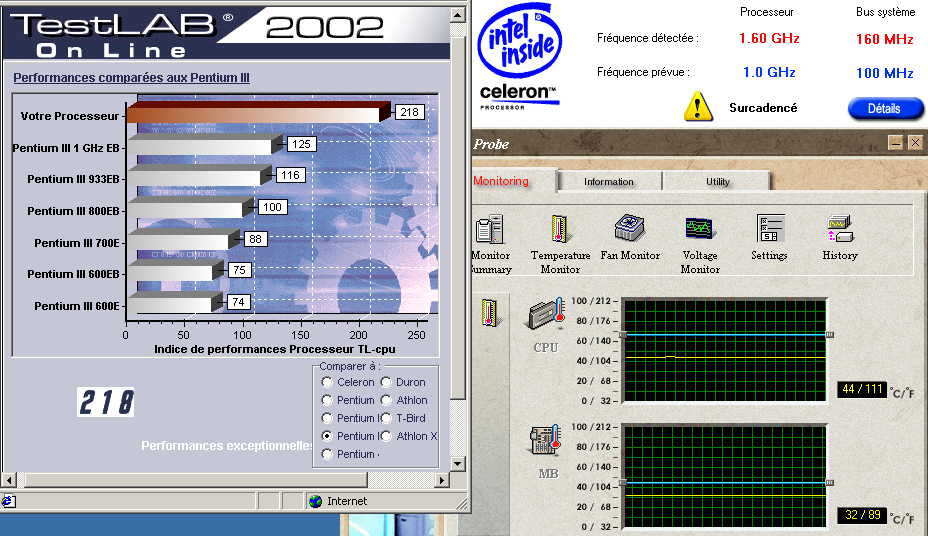Select the Athlon X comparison radio button

[386, 436]
